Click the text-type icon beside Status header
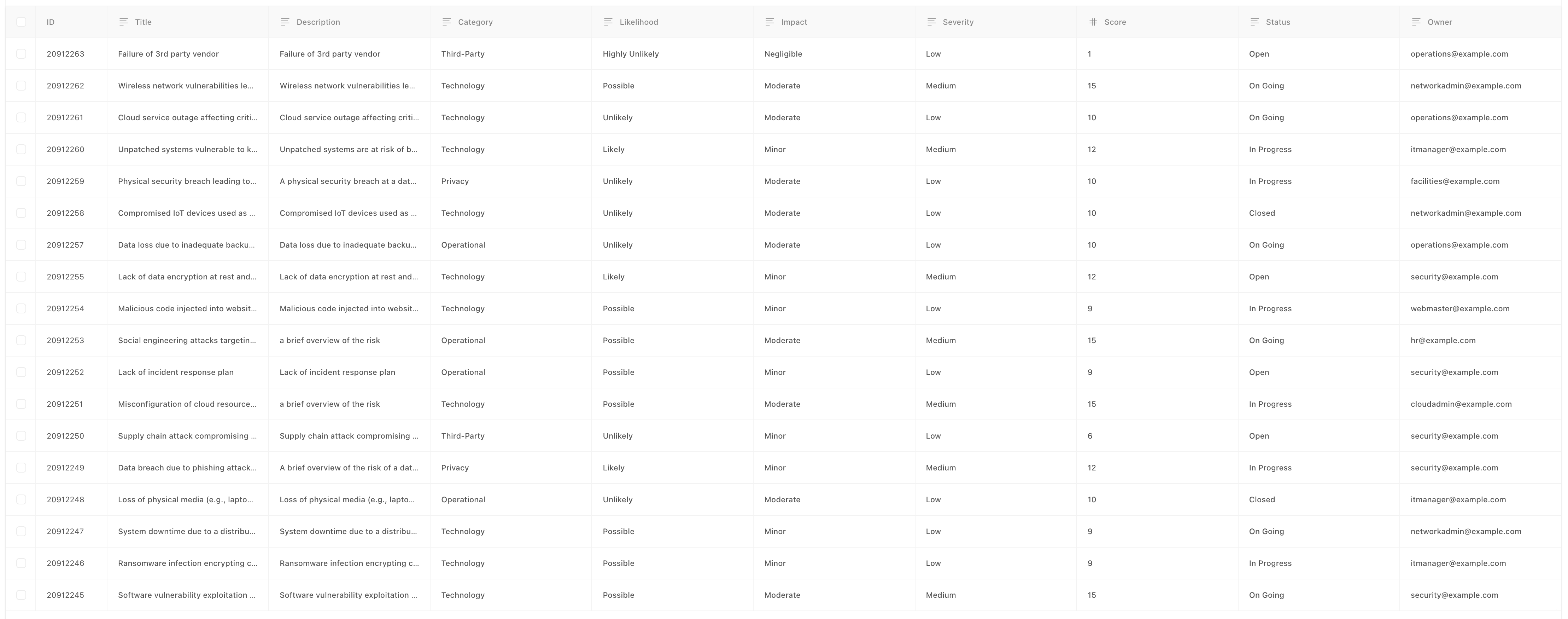Image resolution: width=1568 pixels, height=619 pixels. click(x=1254, y=22)
